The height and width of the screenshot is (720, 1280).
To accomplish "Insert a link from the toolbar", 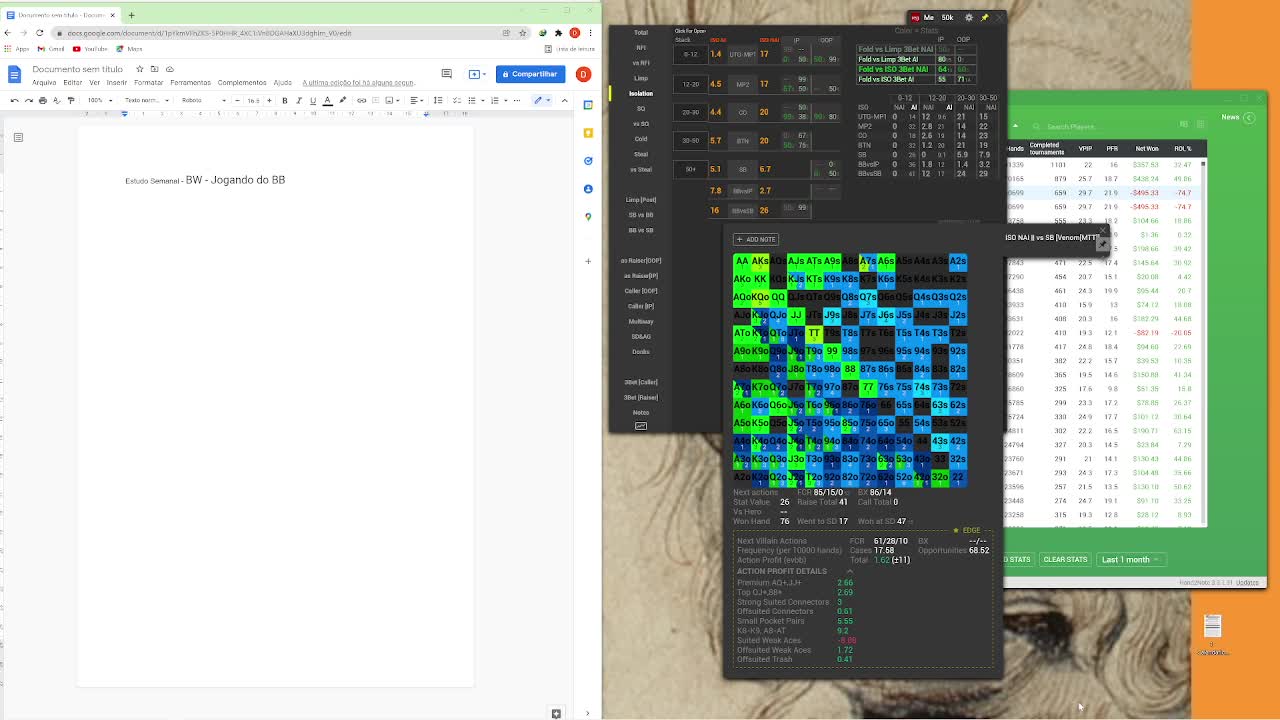I will 364,100.
